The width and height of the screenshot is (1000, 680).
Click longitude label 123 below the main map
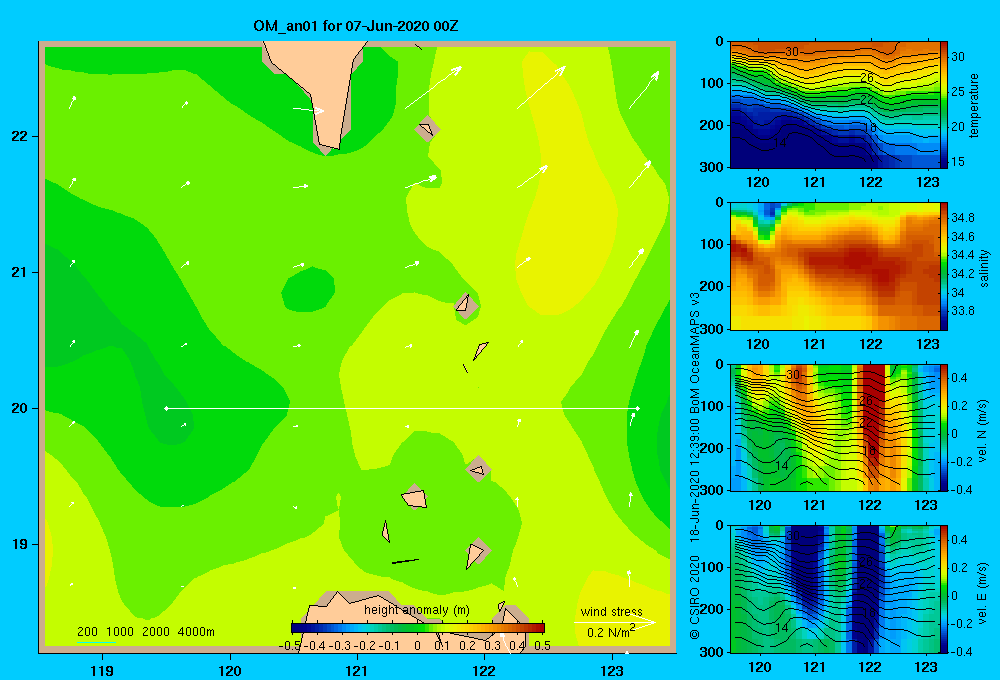pos(612,670)
